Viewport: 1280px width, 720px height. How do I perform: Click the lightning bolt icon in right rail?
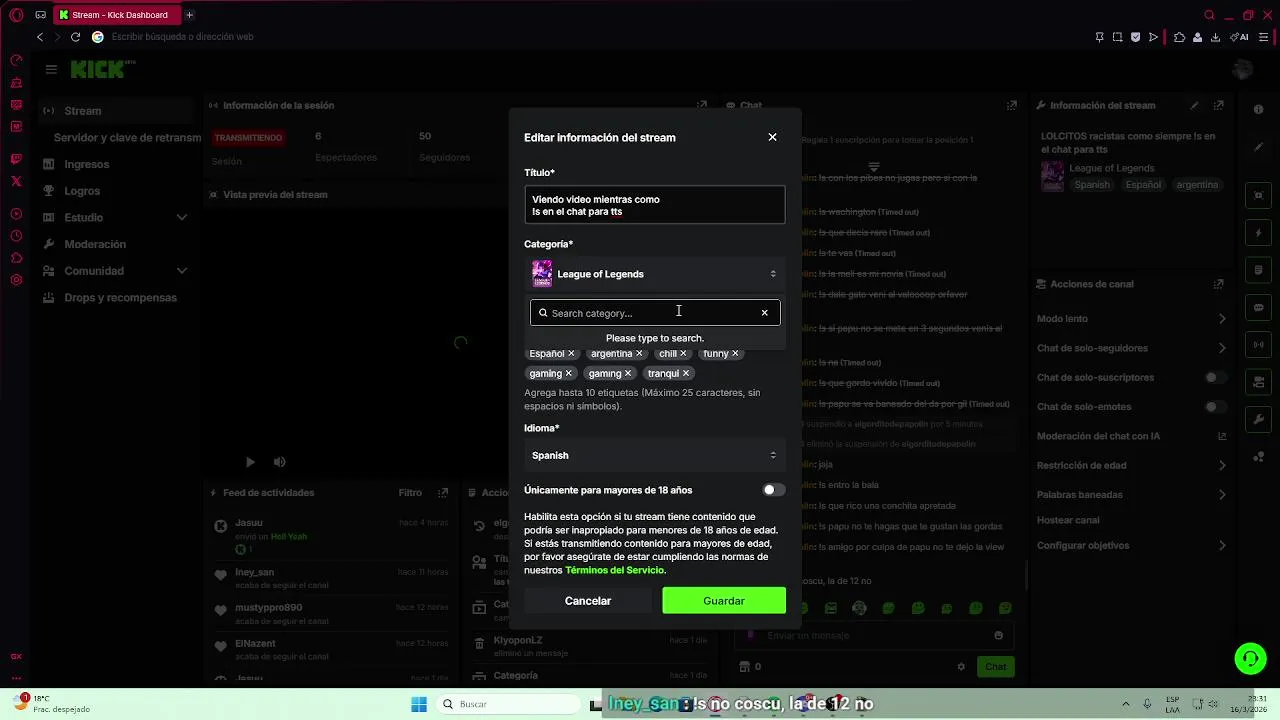pyautogui.click(x=1259, y=233)
